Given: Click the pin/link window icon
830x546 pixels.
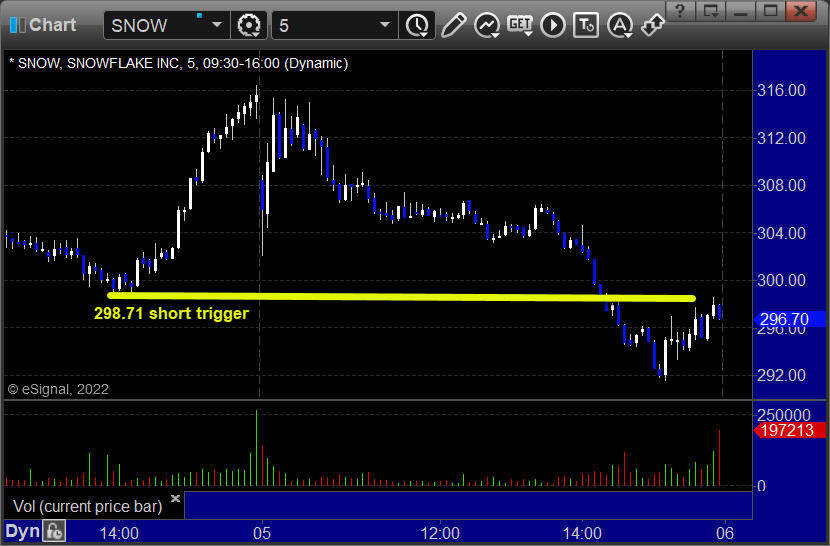Looking at the screenshot, I should click(x=653, y=24).
